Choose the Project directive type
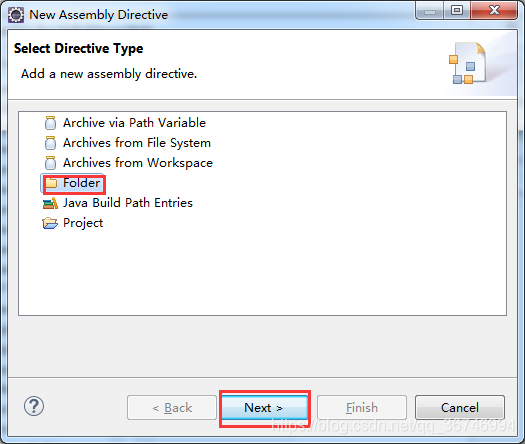525x444 pixels. (x=83, y=223)
